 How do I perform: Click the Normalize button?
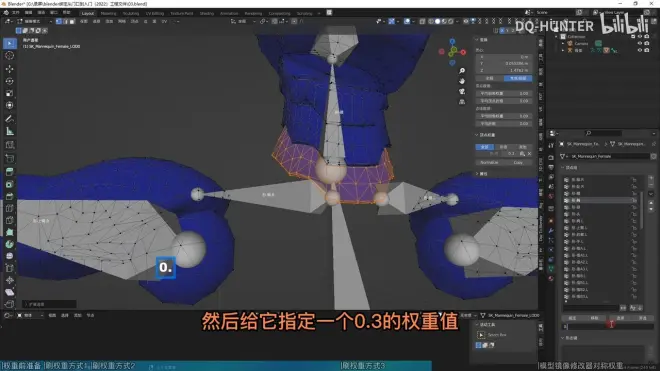pyautogui.click(x=489, y=163)
